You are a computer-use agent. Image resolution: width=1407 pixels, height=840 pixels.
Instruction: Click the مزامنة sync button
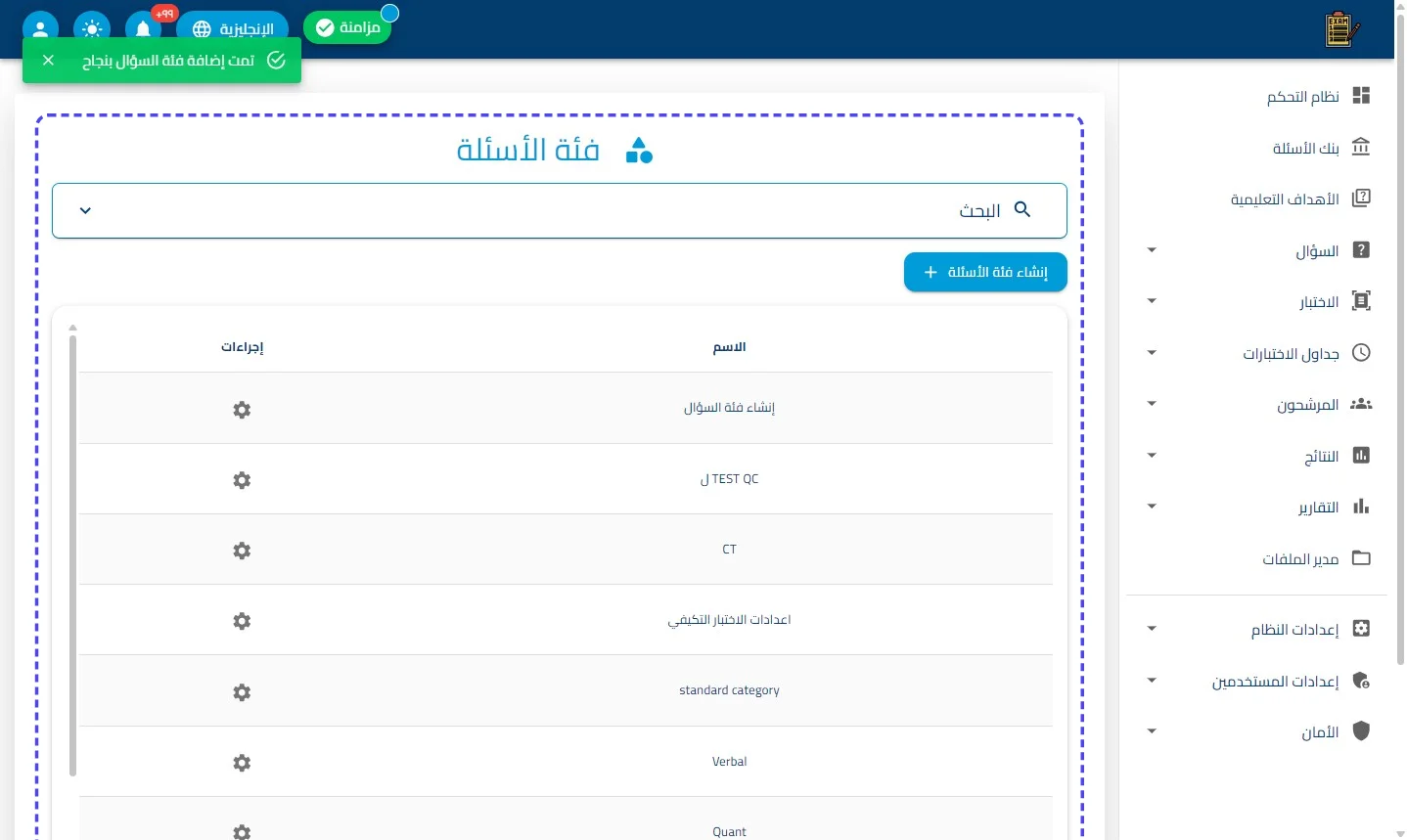click(347, 27)
